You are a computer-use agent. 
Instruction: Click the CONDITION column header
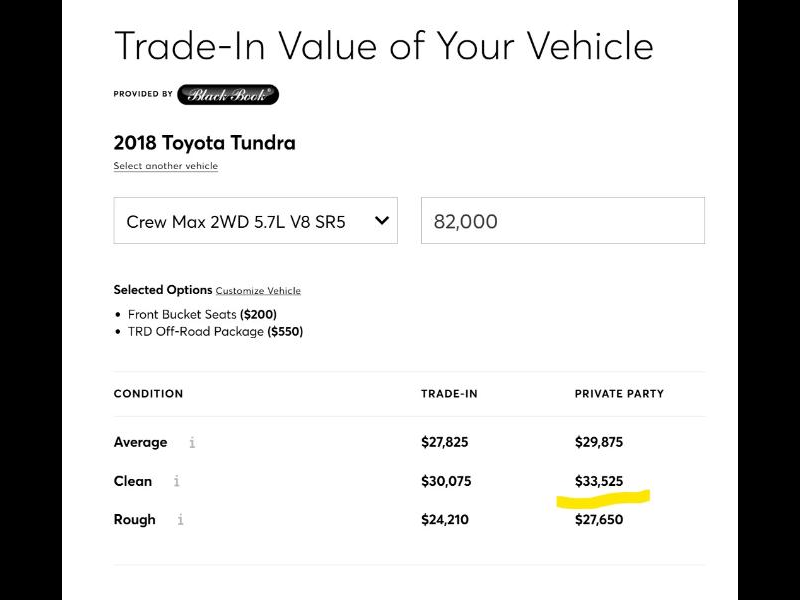148,394
